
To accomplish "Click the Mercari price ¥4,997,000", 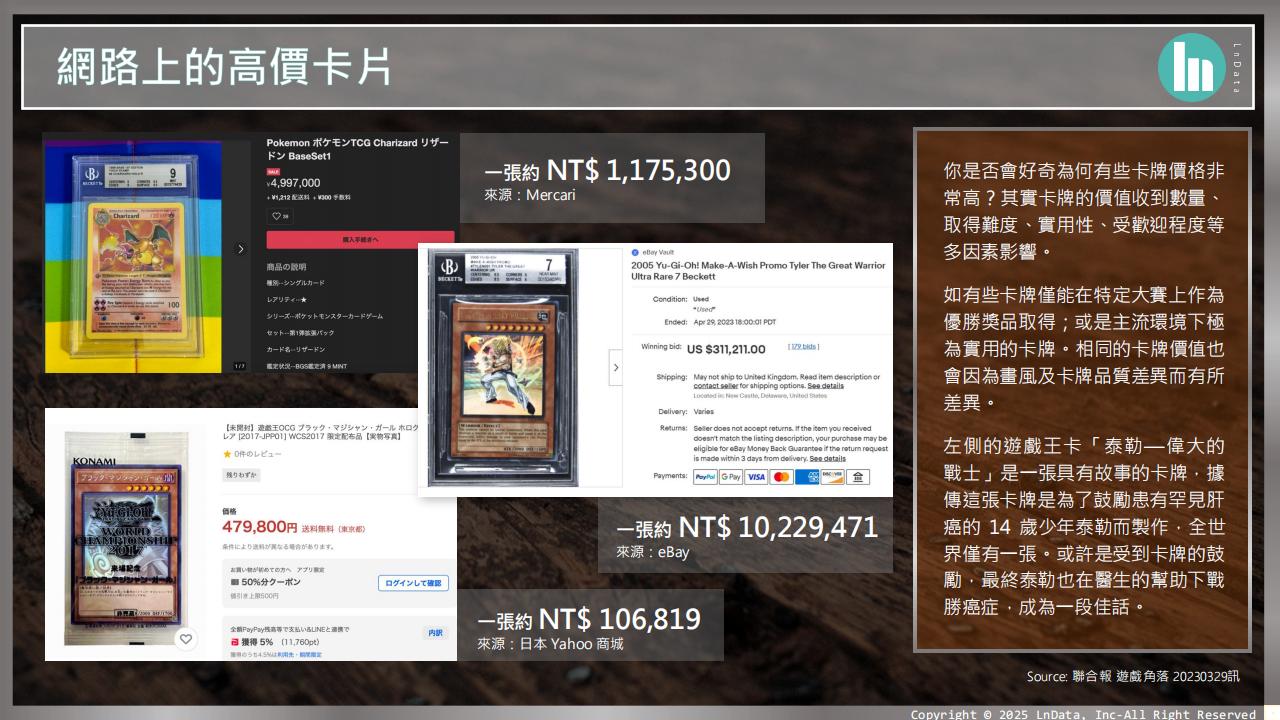I will [294, 183].
